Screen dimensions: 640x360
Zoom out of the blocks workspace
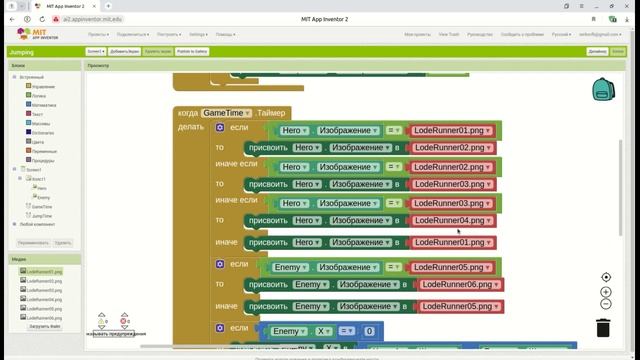pyautogui.click(x=606, y=304)
